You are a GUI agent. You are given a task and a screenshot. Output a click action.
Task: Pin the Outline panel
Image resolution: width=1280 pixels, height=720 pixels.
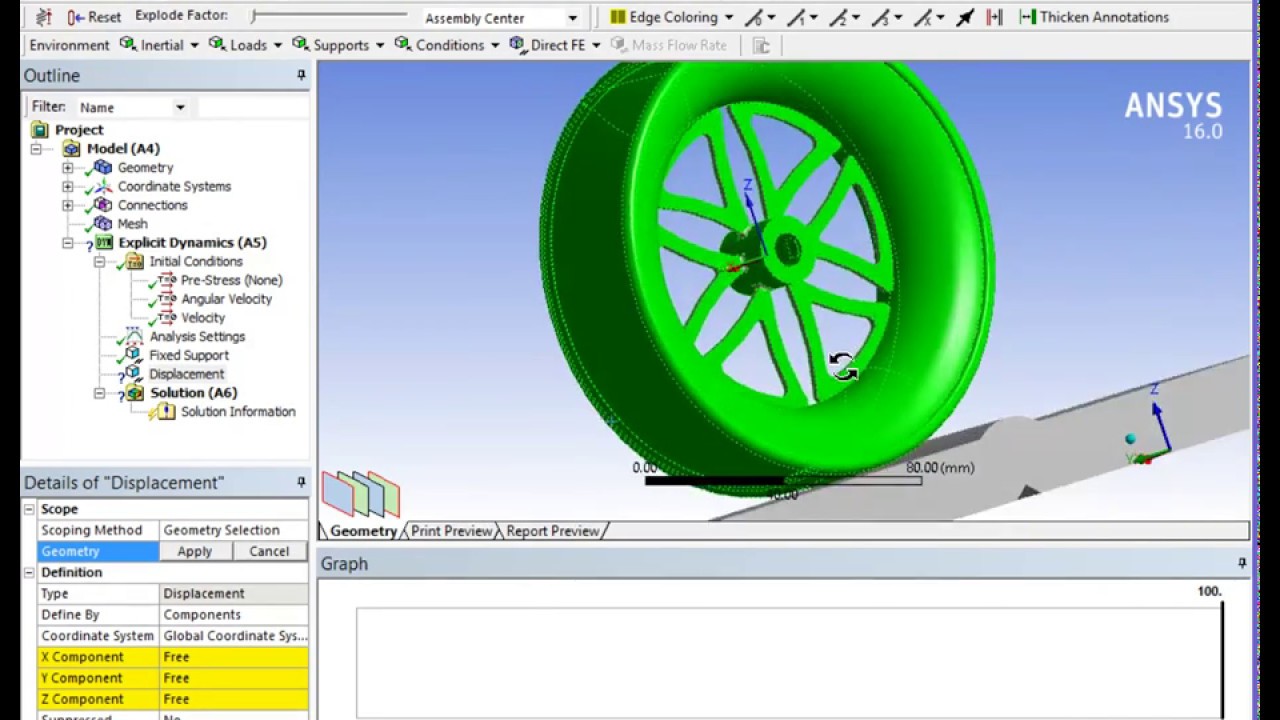(301, 75)
